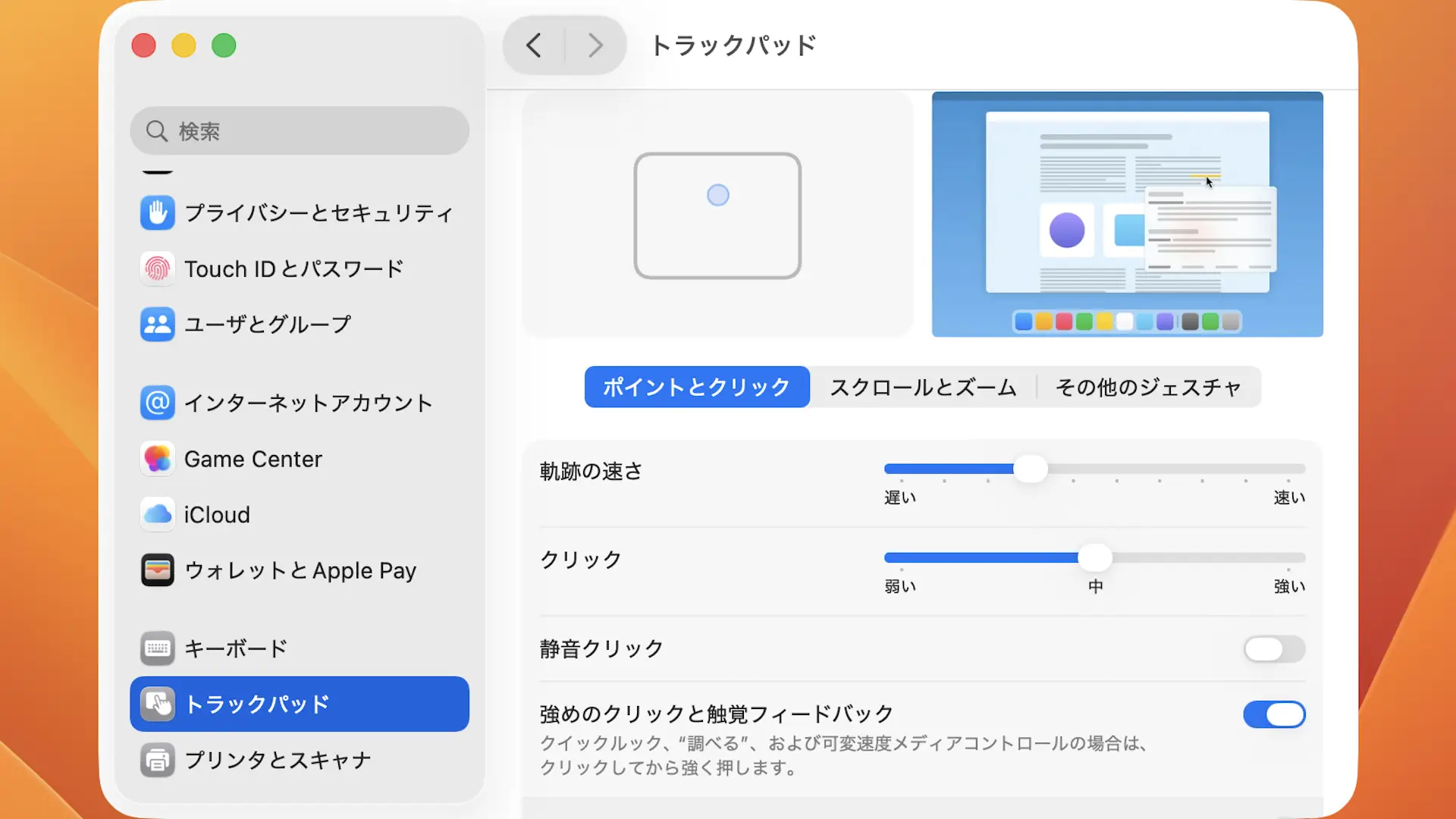Open the Printers & Scanners icon
The height and width of the screenshot is (819, 1456).
click(x=158, y=760)
